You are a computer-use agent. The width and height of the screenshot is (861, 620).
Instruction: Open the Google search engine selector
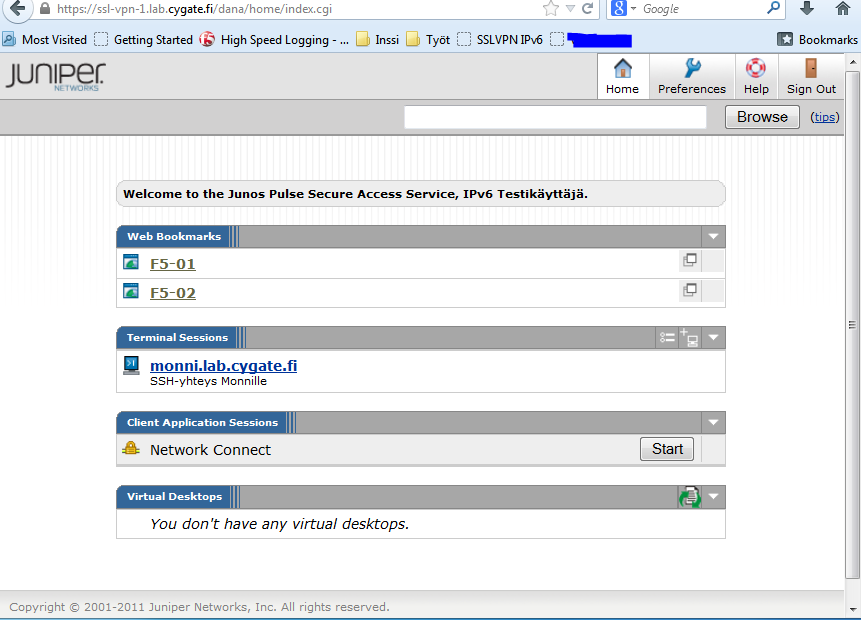point(623,8)
